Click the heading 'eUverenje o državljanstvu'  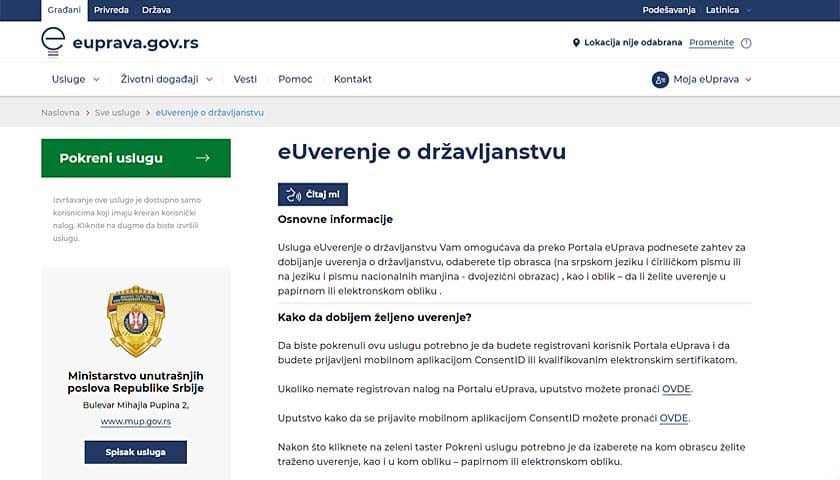pos(422,152)
